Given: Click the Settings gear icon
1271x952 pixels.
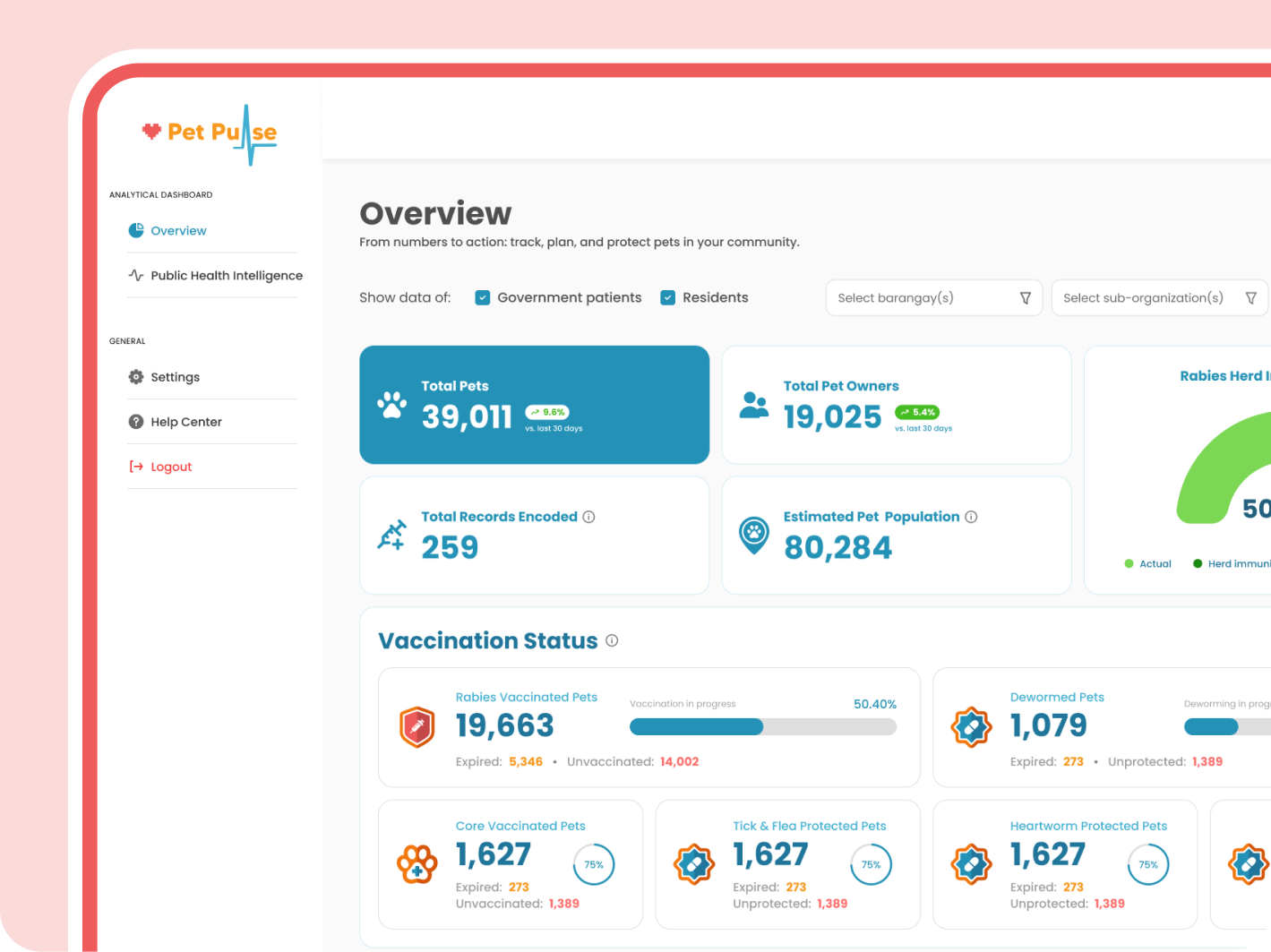Looking at the screenshot, I should pyautogui.click(x=136, y=377).
